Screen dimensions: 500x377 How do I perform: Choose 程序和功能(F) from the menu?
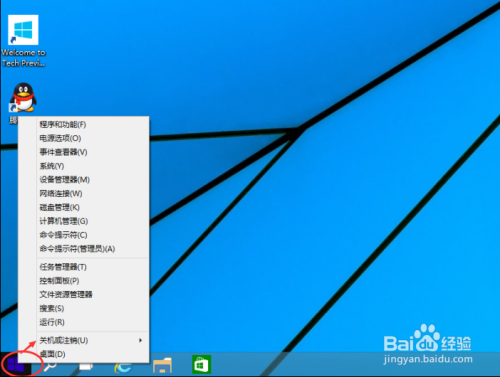(x=83, y=125)
